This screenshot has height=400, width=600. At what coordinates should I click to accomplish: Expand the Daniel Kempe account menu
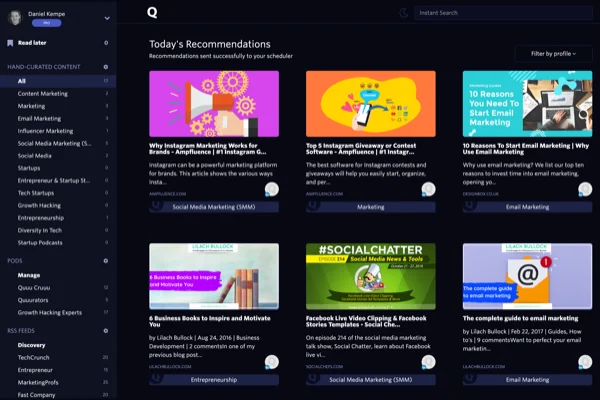107,18
